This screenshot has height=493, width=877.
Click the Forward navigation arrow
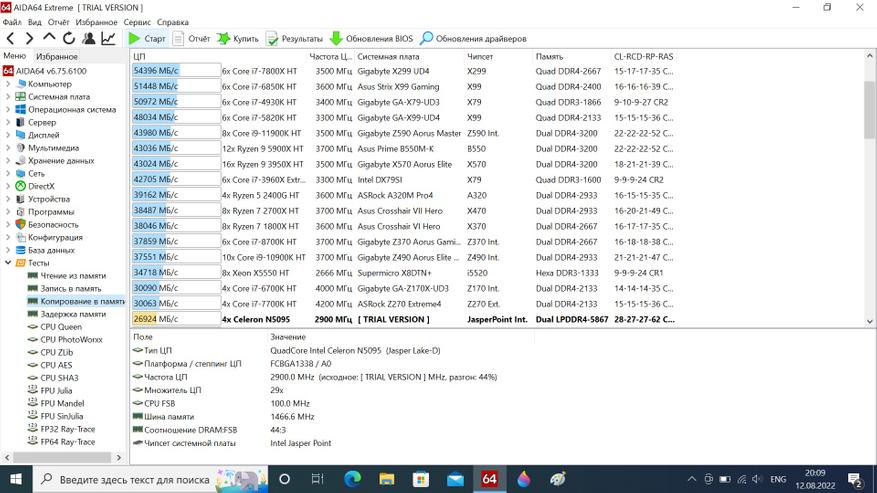30,39
